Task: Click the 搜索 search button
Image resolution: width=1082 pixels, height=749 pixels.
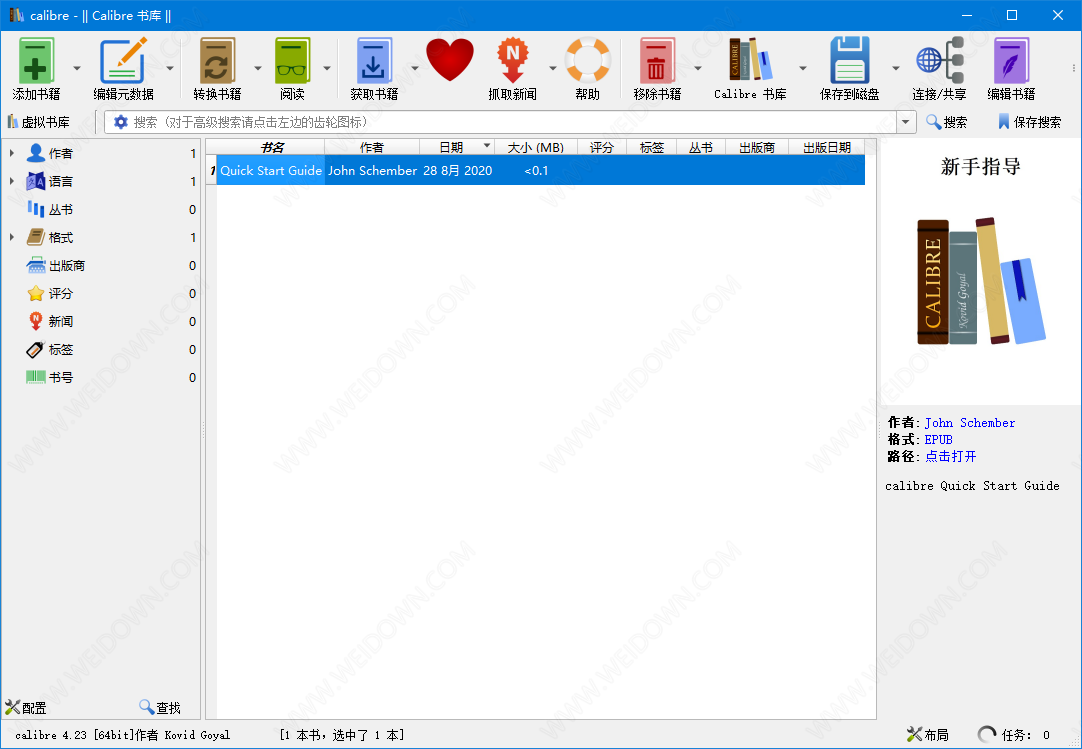Action: pyautogui.click(x=947, y=122)
